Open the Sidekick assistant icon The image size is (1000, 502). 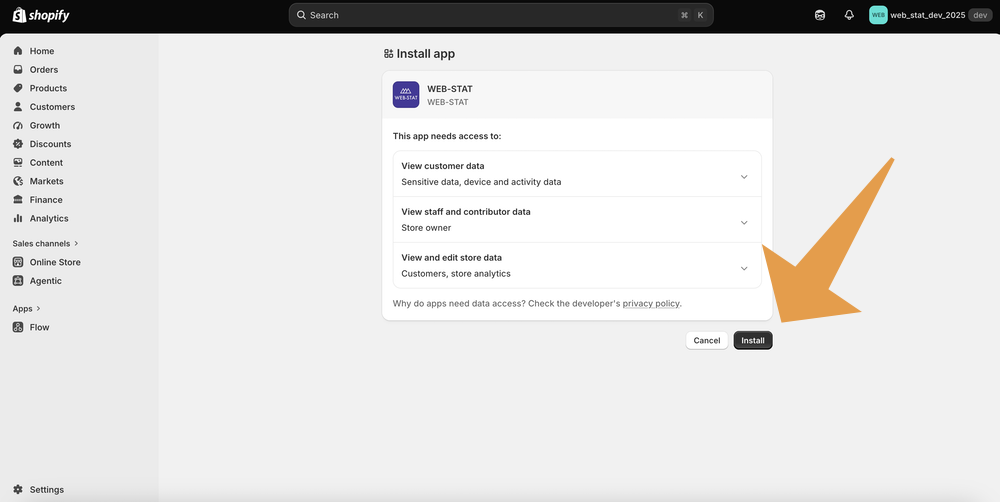tap(820, 15)
